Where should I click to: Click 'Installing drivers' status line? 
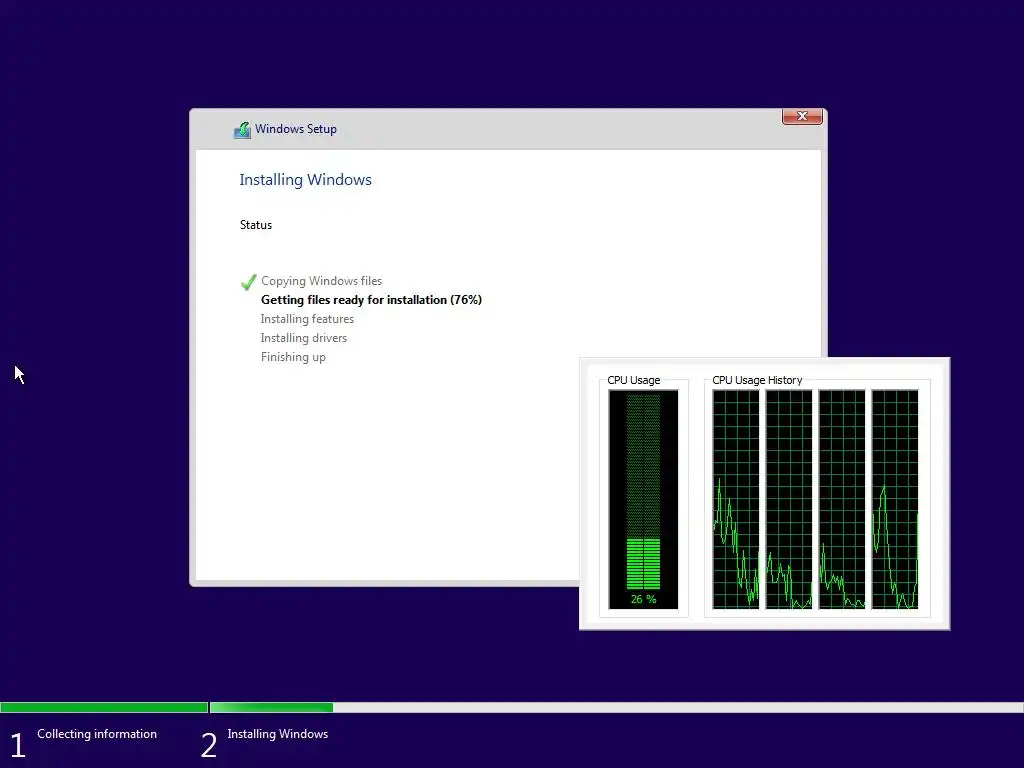pyautogui.click(x=304, y=338)
